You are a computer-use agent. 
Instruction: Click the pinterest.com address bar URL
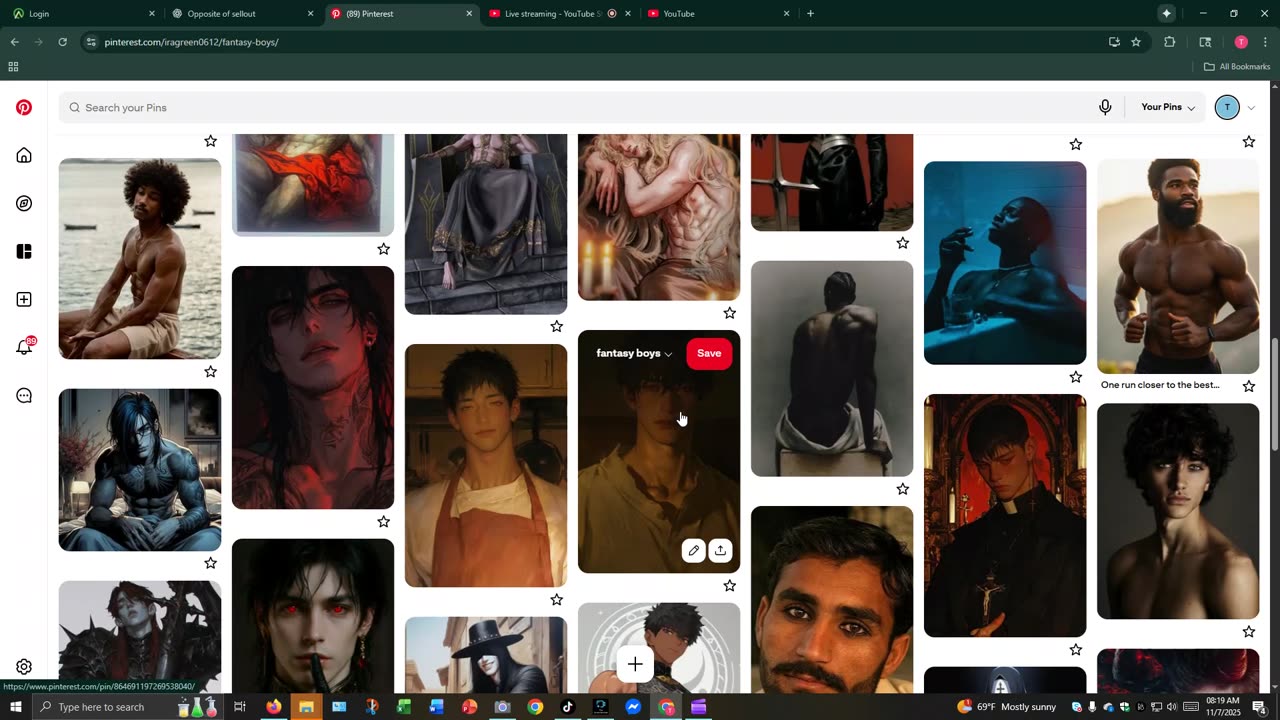(192, 42)
